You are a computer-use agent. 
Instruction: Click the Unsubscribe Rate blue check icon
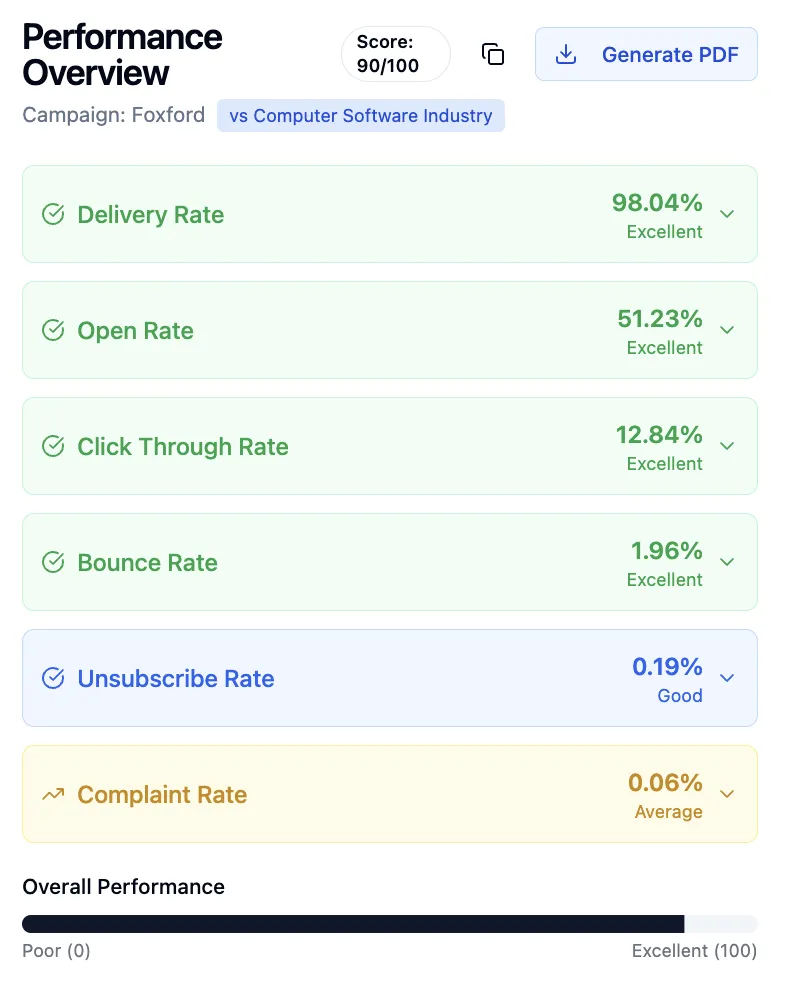(53, 678)
